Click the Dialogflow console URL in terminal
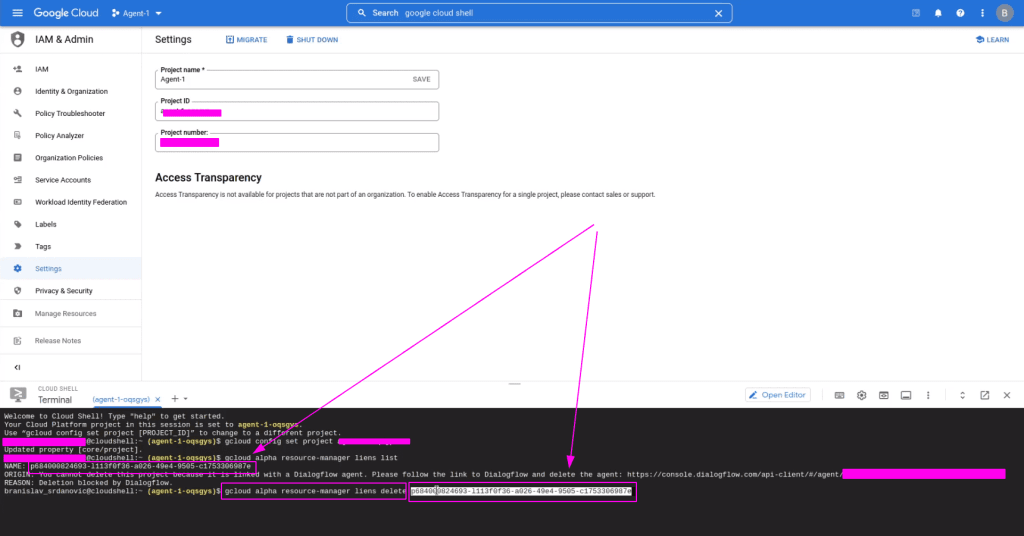This screenshot has width=1024, height=536. [x=734, y=475]
